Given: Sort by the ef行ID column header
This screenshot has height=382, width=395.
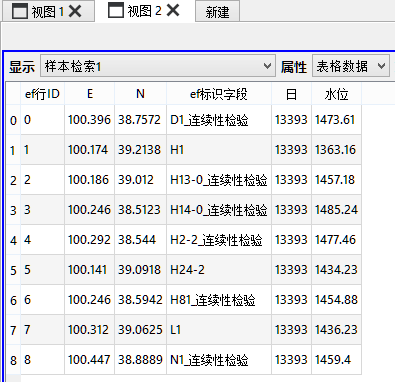Looking at the screenshot, I should [43, 94].
